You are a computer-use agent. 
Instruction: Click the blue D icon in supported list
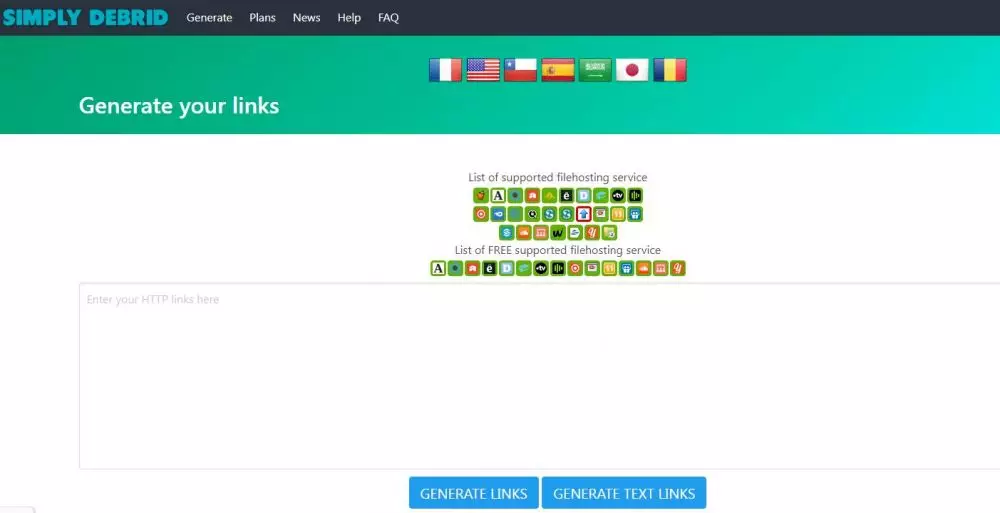point(584,195)
